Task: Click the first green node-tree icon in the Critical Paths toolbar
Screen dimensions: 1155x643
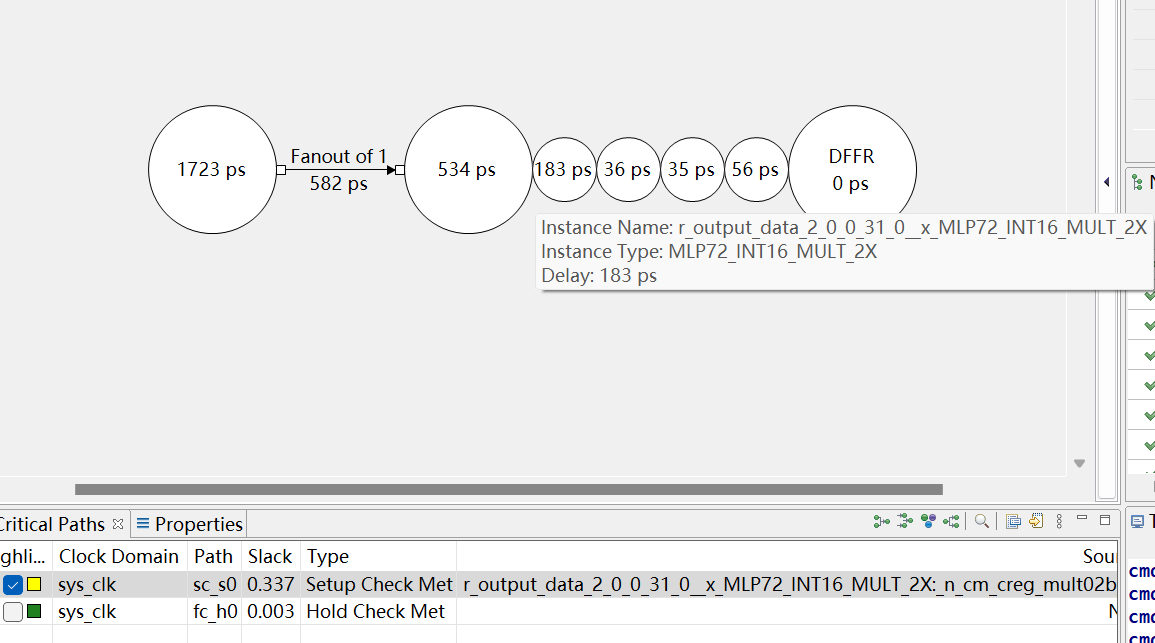Action: pos(880,521)
